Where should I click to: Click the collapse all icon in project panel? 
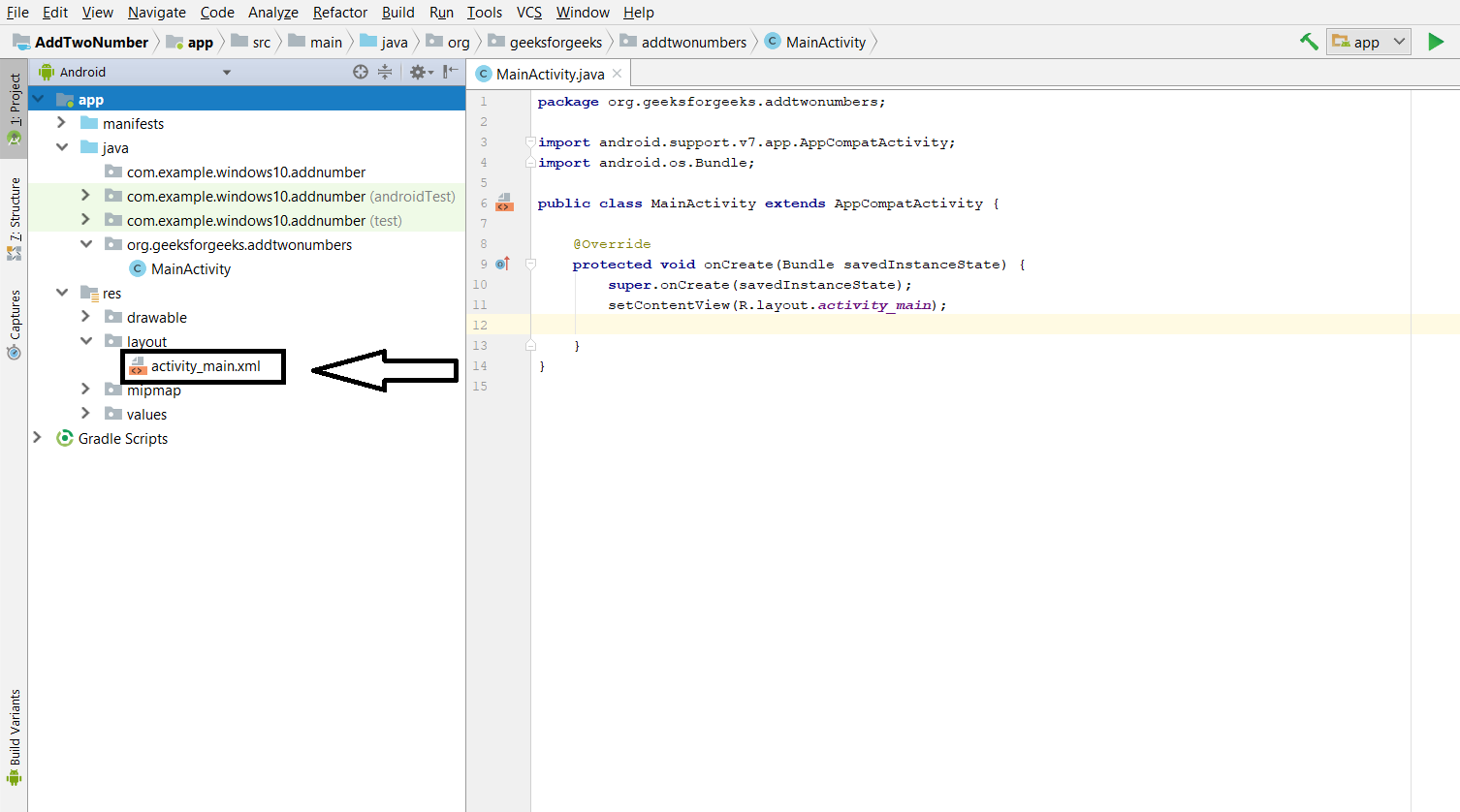pyautogui.click(x=385, y=72)
